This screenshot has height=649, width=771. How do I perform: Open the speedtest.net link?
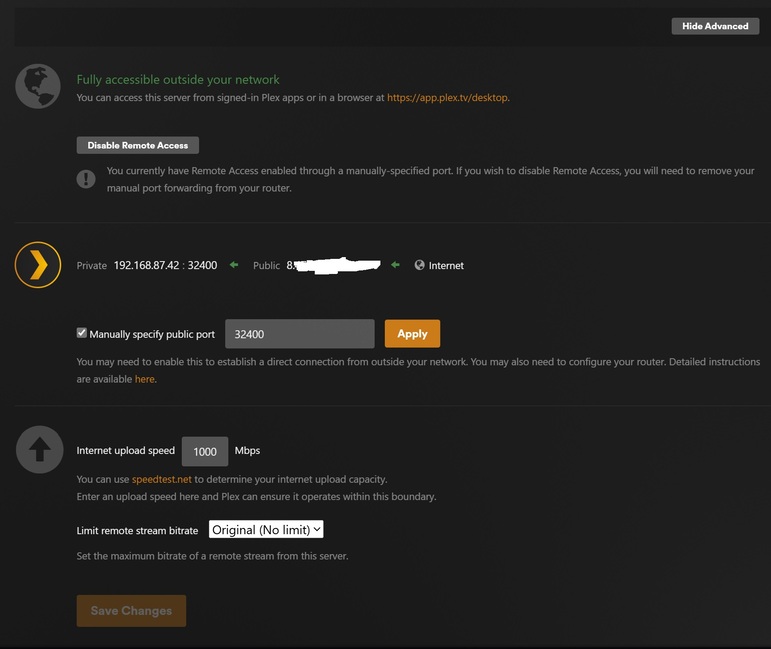tap(161, 479)
